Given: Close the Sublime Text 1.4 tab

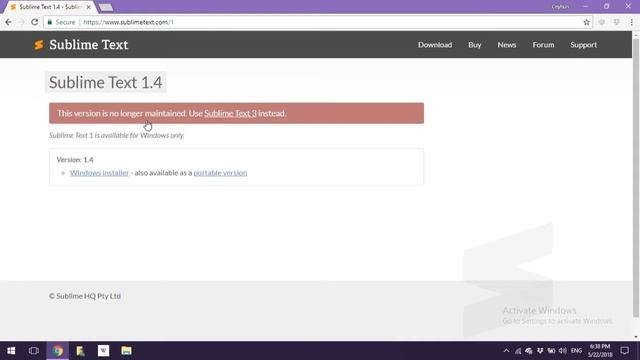Looking at the screenshot, I should pos(89,7).
